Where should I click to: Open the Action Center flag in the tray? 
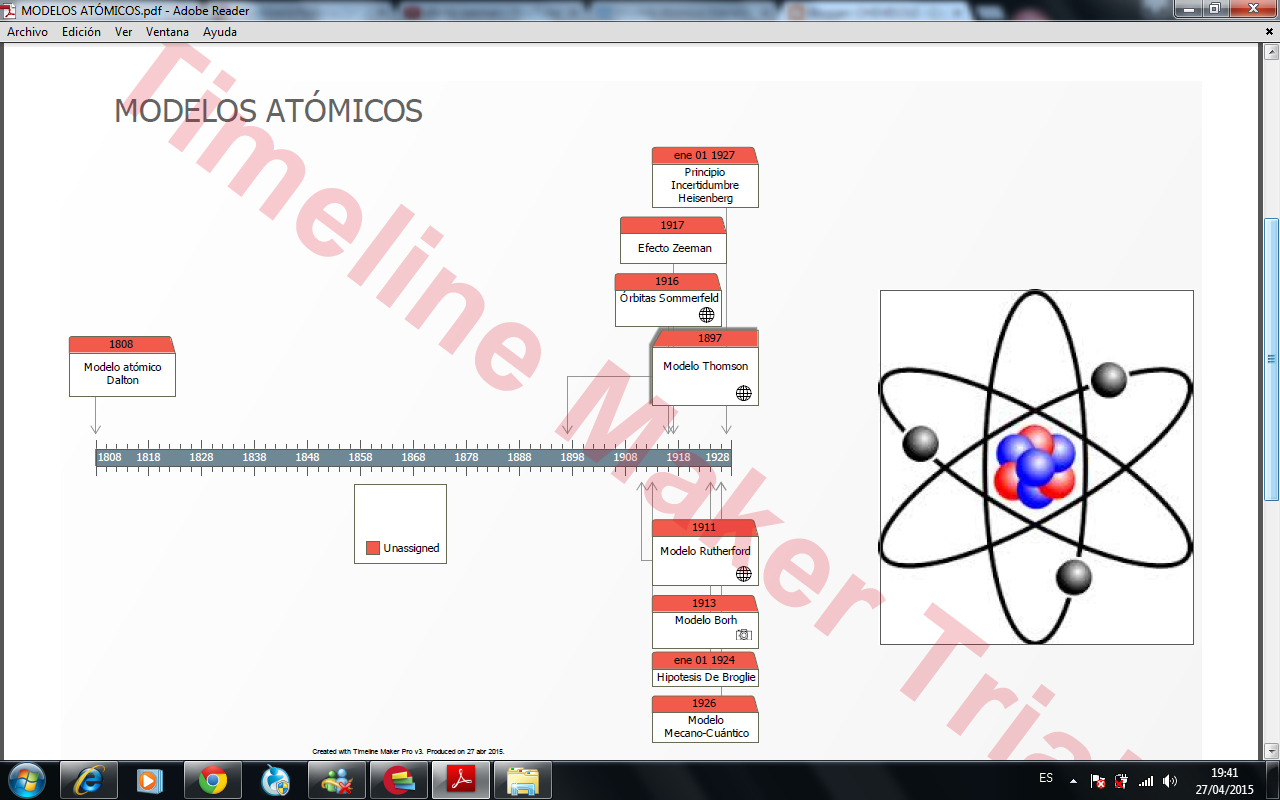(x=1096, y=780)
